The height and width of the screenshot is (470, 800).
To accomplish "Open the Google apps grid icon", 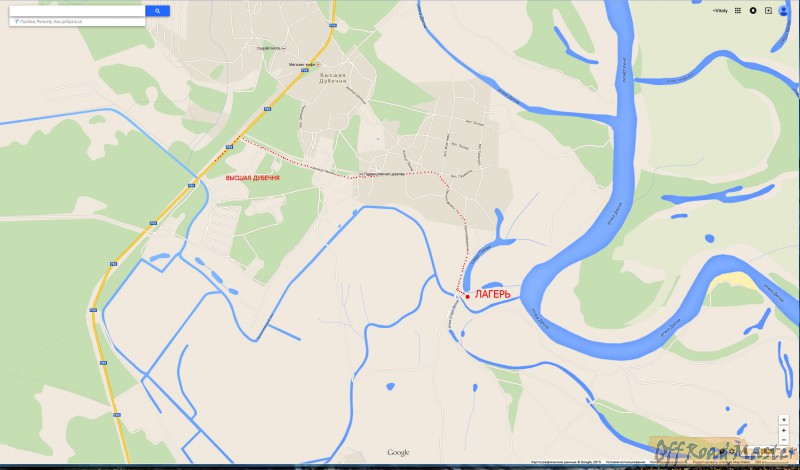I will [x=737, y=11].
